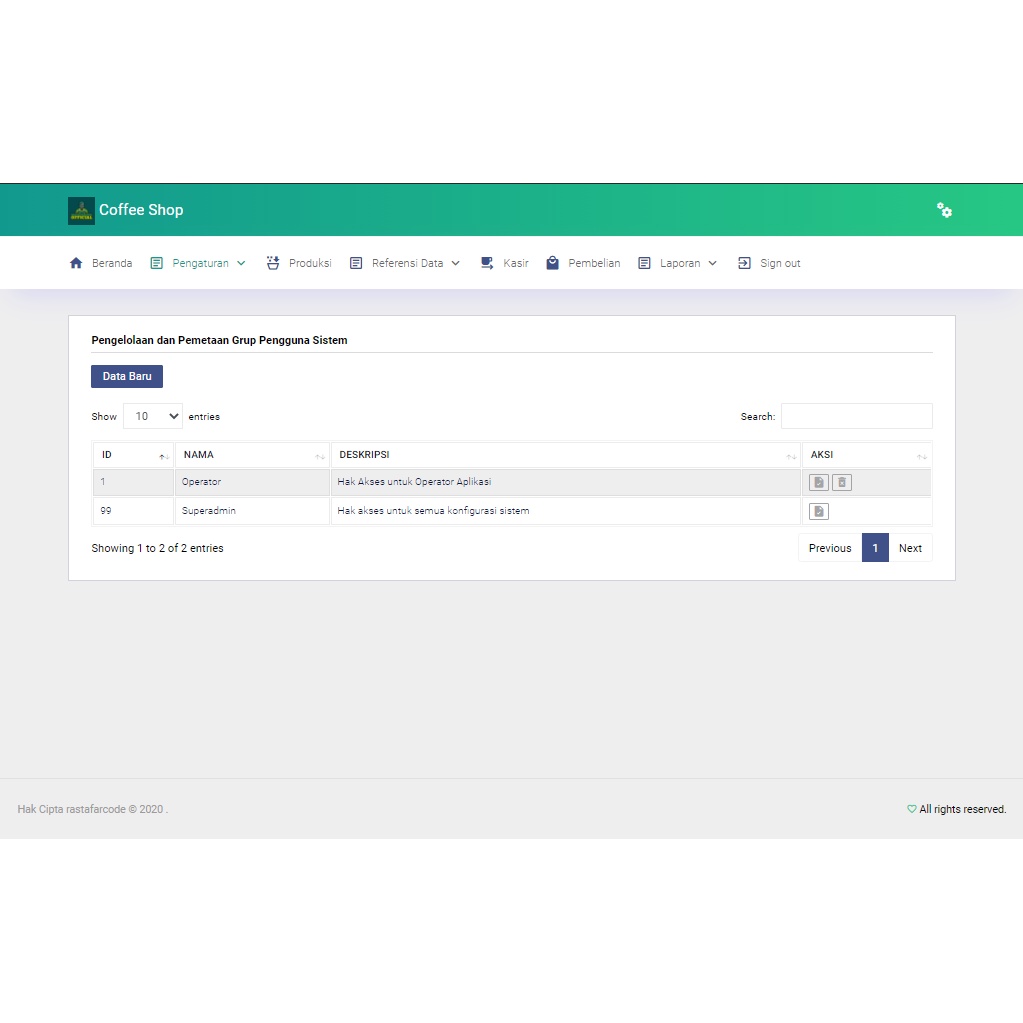This screenshot has width=1023, height=1023.
Task: Click 'Hak Cipta rastafarcode © 2020' footer text
Action: pos(93,809)
